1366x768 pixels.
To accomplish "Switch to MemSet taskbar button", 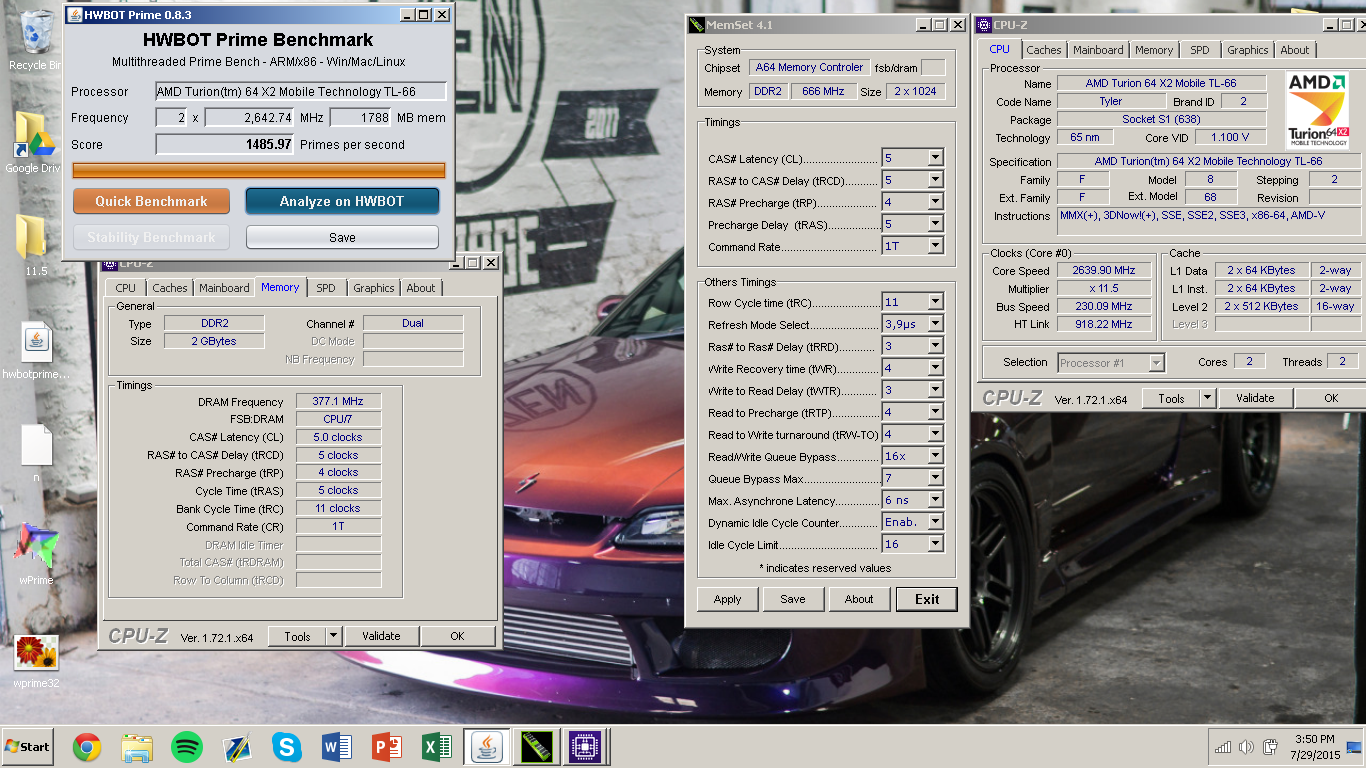I will 536,747.
